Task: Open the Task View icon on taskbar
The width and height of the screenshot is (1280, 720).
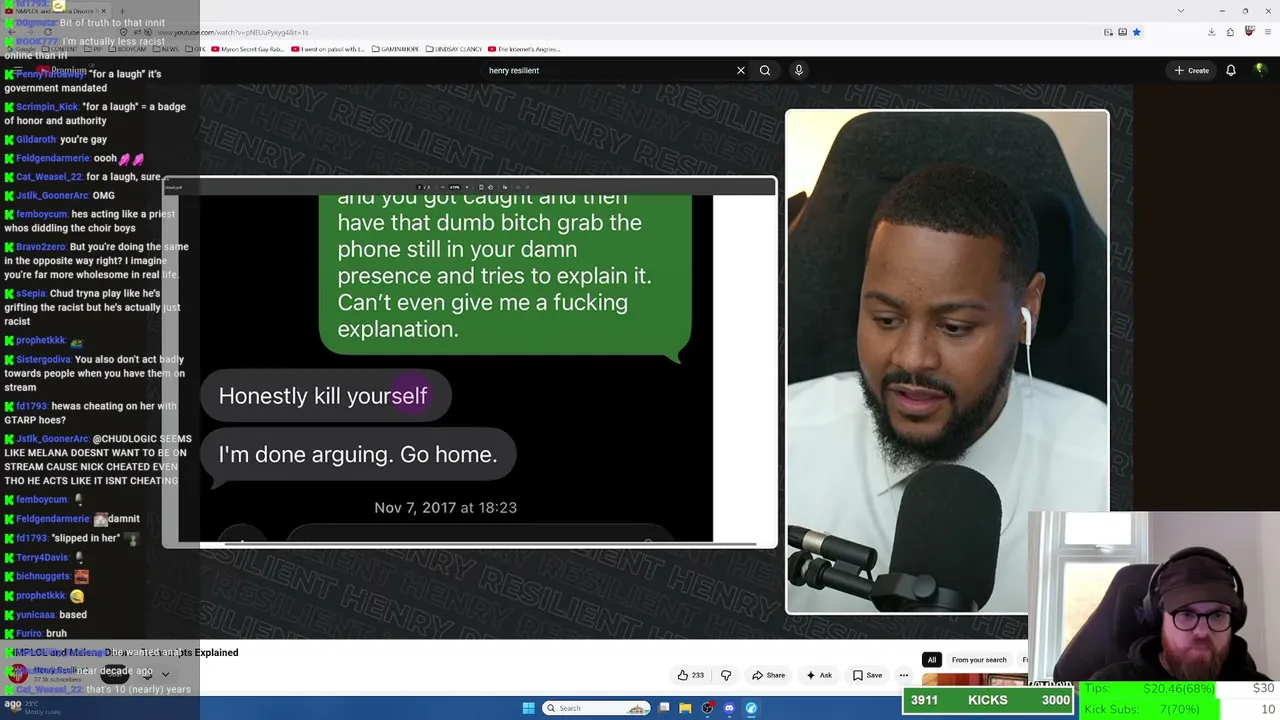Action: [663, 708]
